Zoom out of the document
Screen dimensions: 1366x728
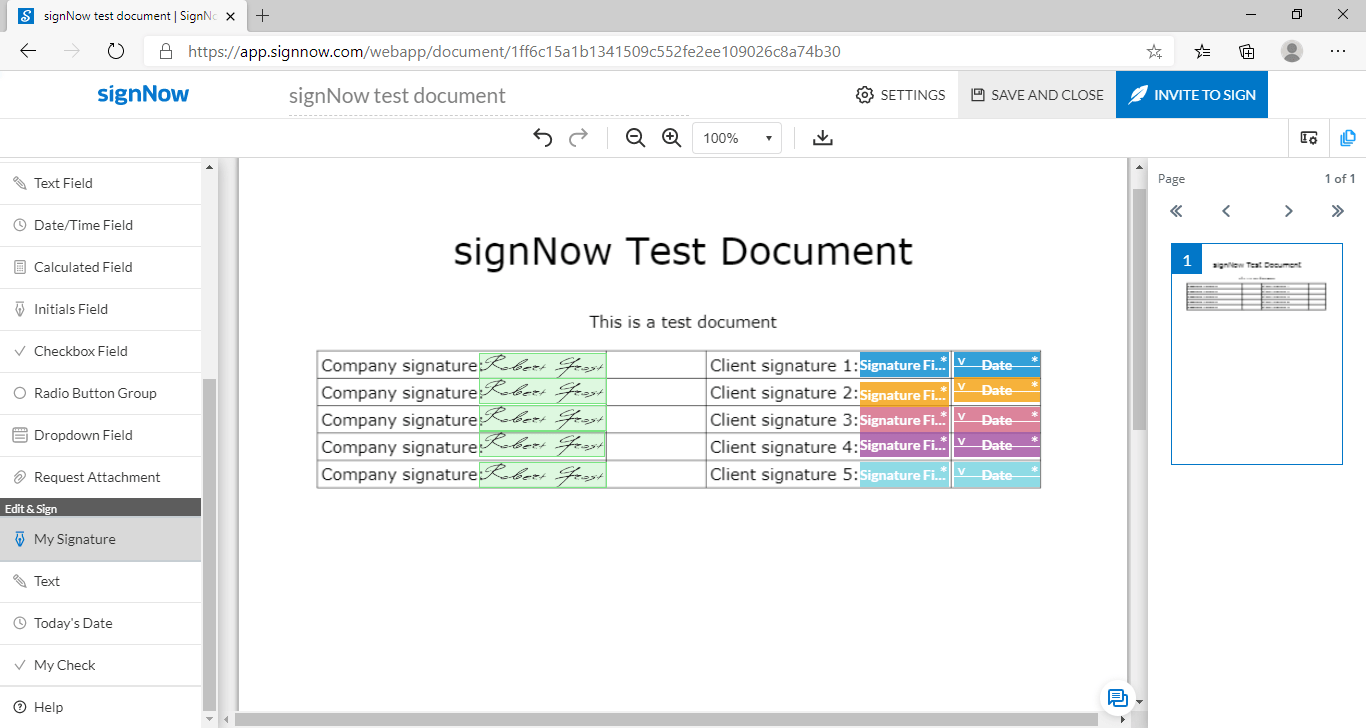(x=635, y=138)
